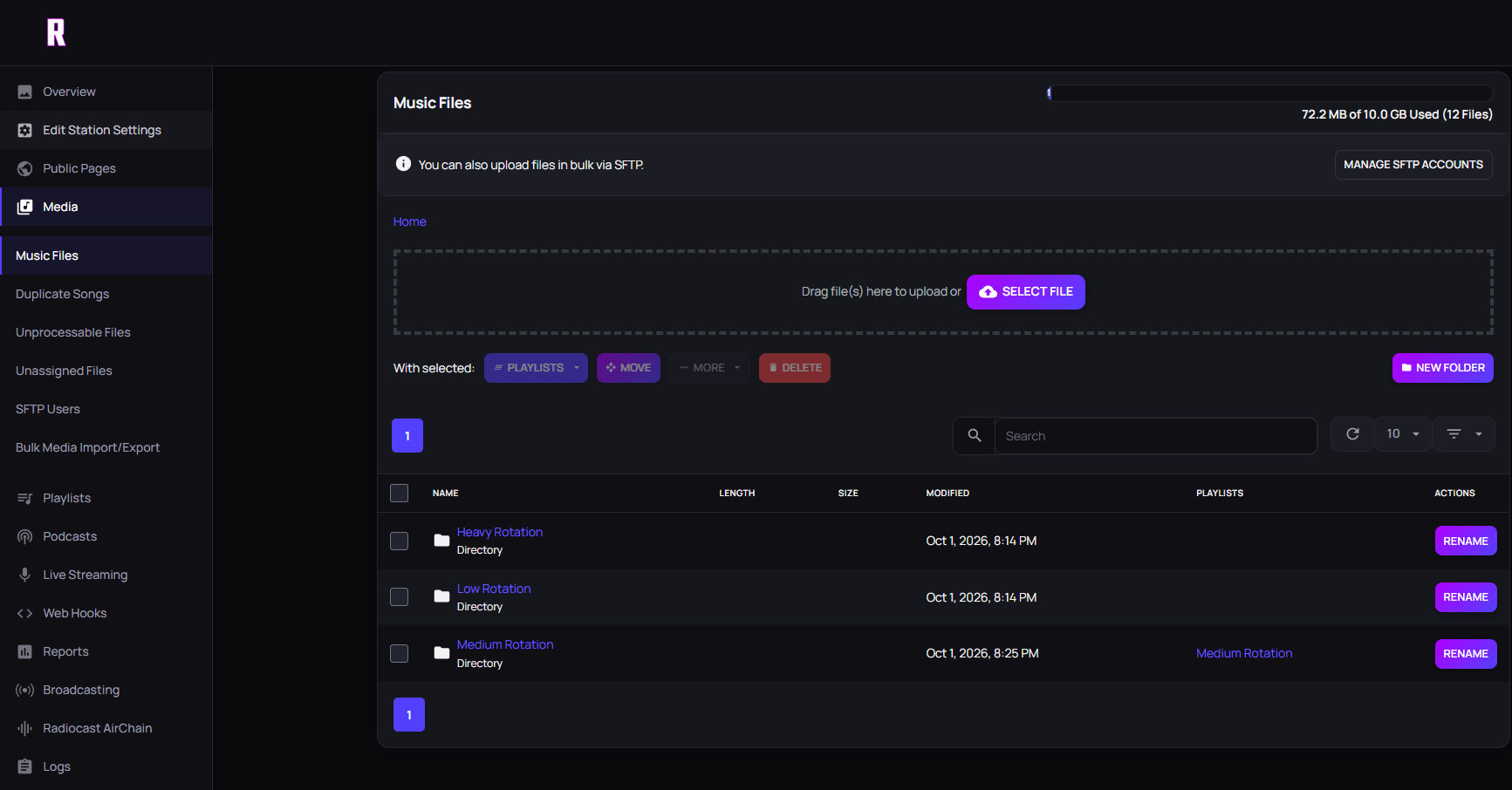The image size is (1512, 790).
Task: Open the rows-per-page dropdown showing 10
Action: pyautogui.click(x=1403, y=434)
